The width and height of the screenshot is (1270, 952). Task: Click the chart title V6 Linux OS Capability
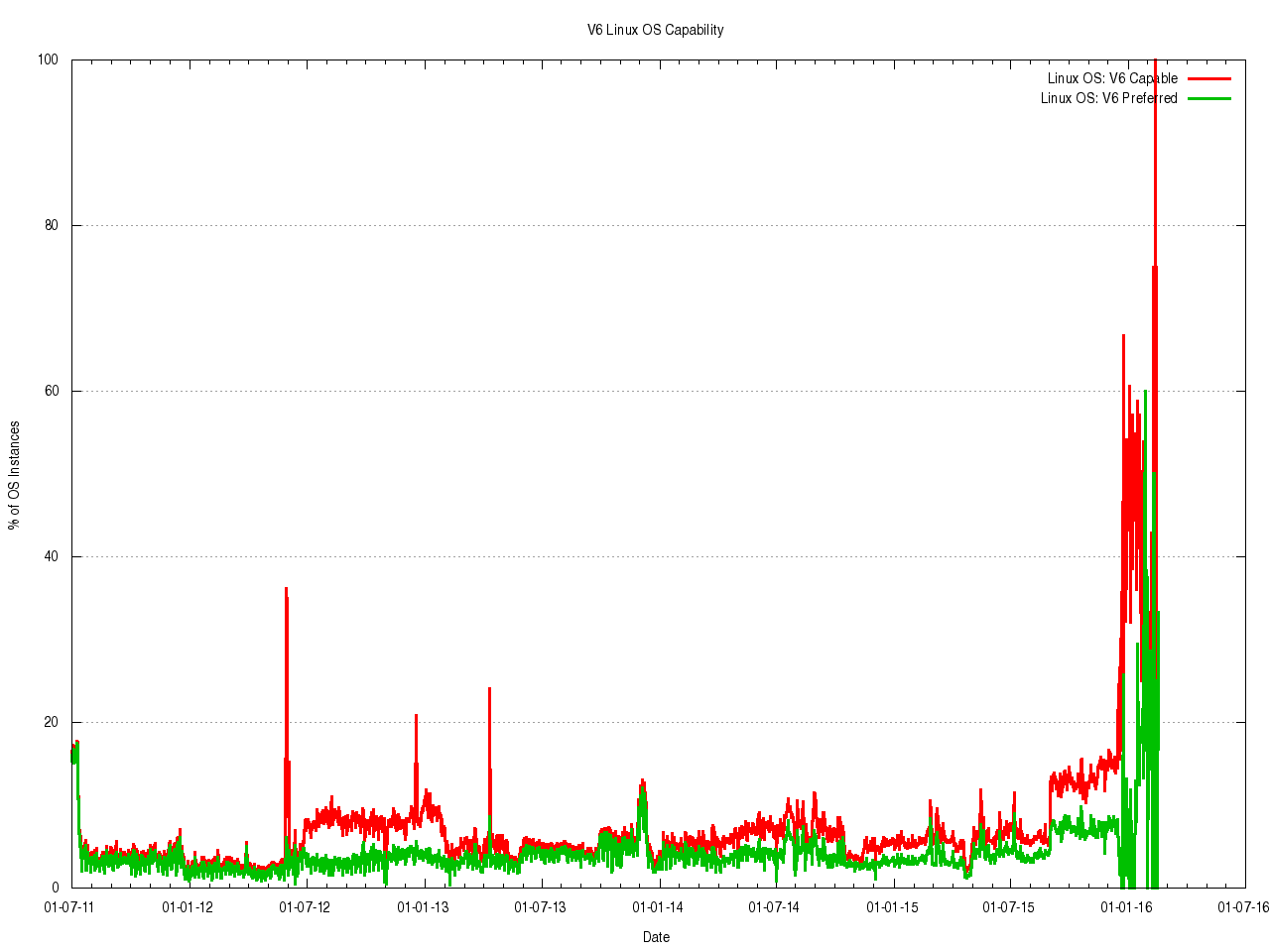click(x=655, y=30)
